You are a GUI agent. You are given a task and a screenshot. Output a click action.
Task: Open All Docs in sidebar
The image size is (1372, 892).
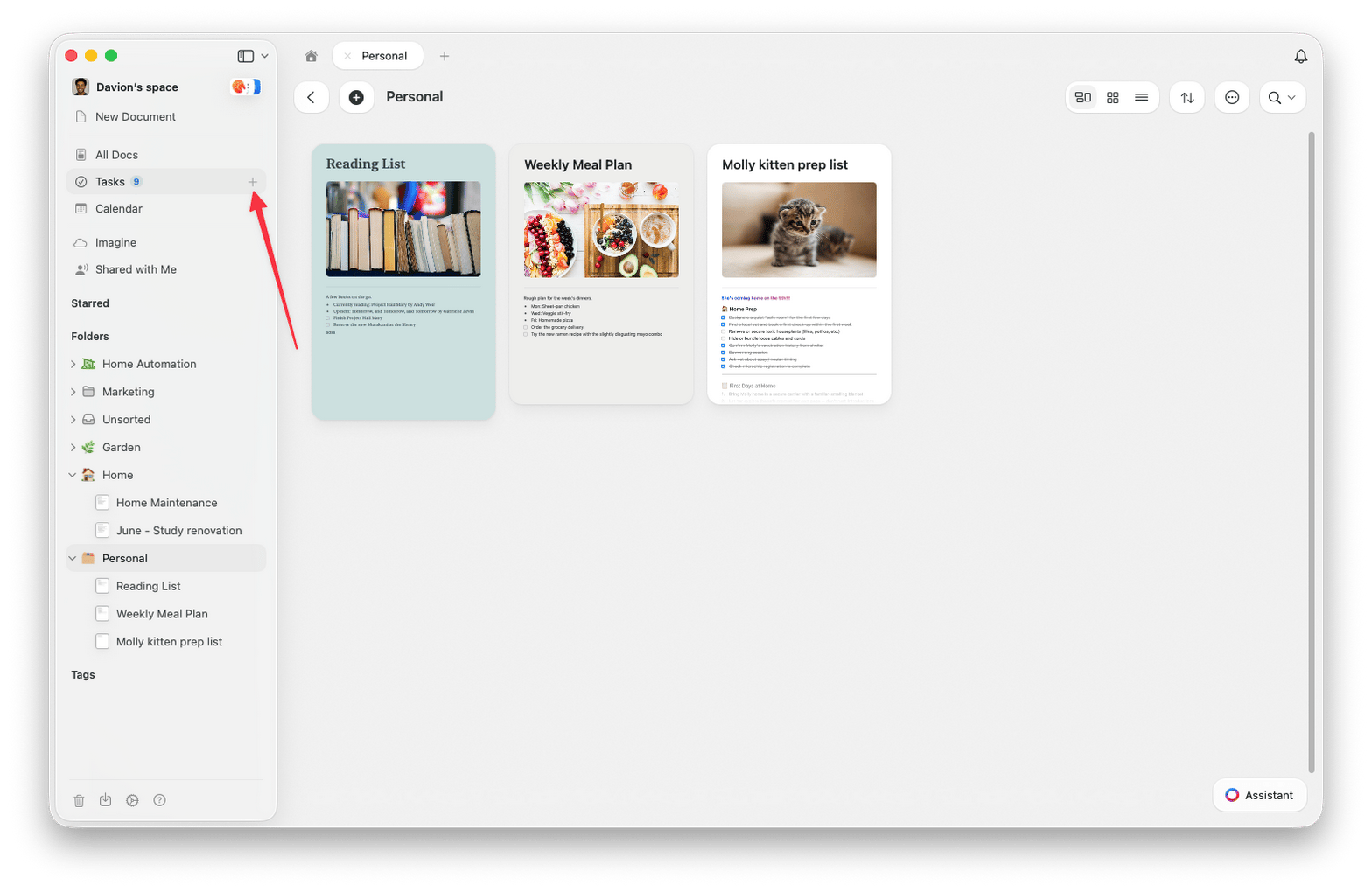tap(165, 155)
